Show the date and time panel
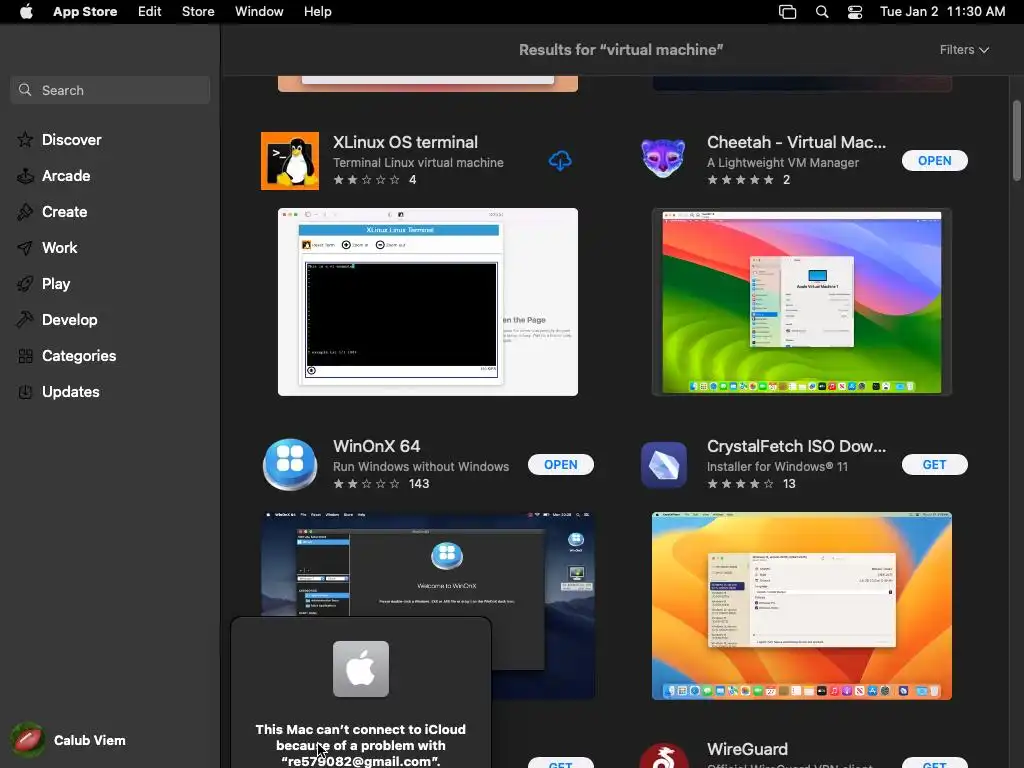 coord(942,12)
